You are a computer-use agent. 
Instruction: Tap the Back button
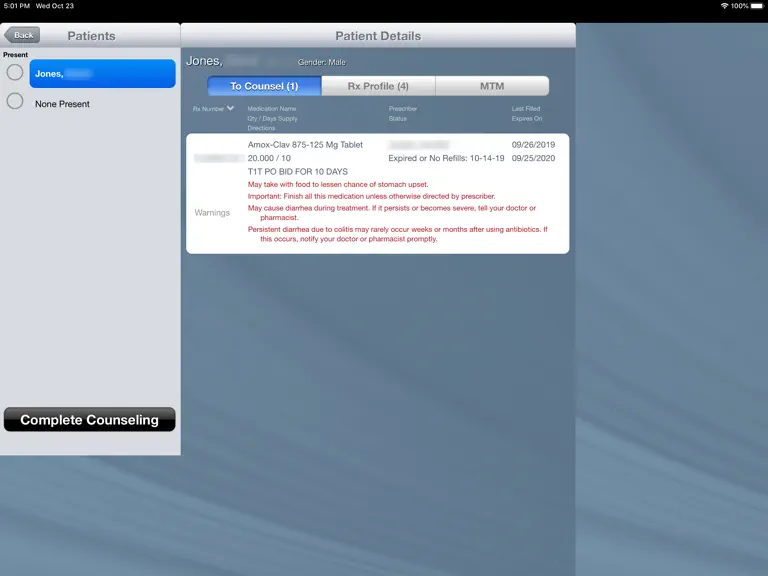(x=22, y=35)
